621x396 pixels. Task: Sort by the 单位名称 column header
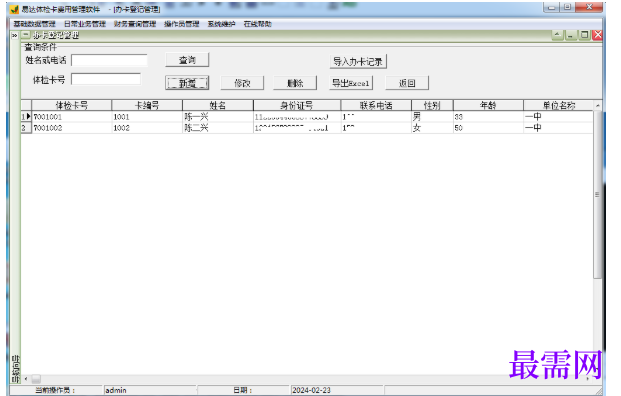pyautogui.click(x=558, y=105)
